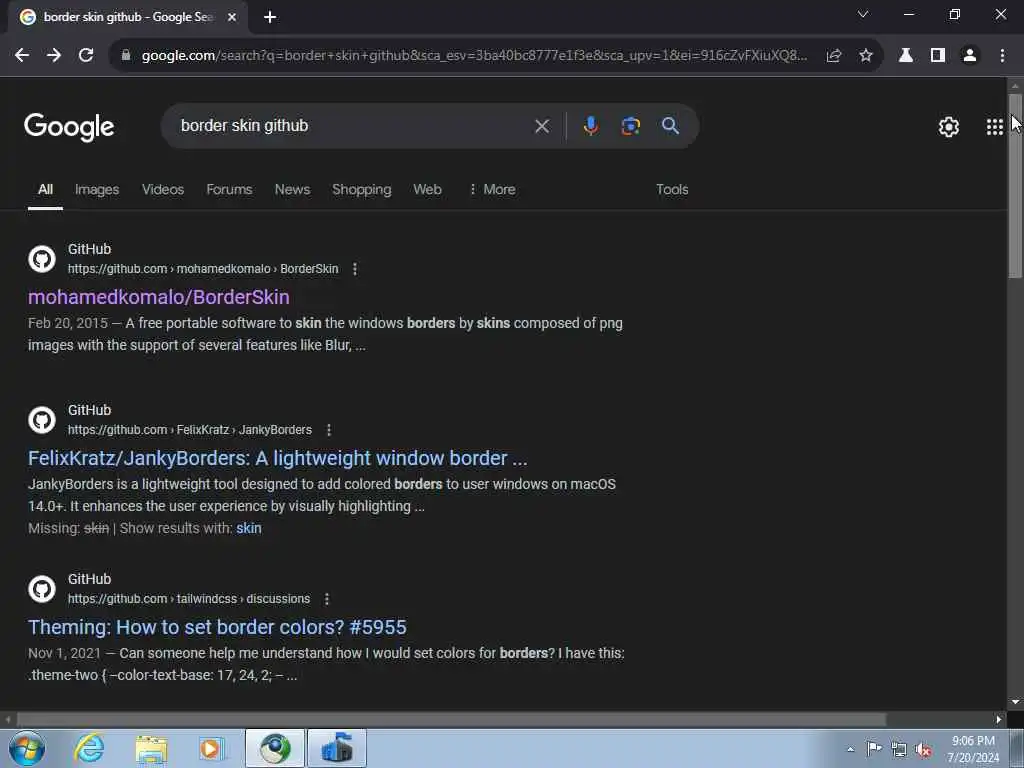Click the page scroll down arrow
Viewport: 1024px width, 768px height.
pos(1015,702)
